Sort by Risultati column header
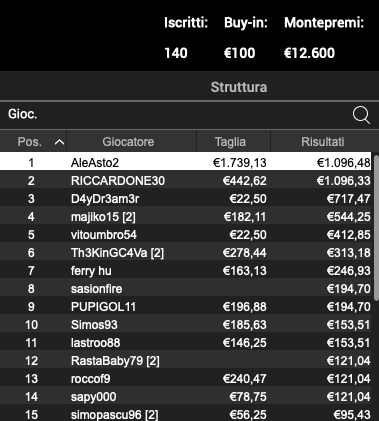 (x=322, y=142)
